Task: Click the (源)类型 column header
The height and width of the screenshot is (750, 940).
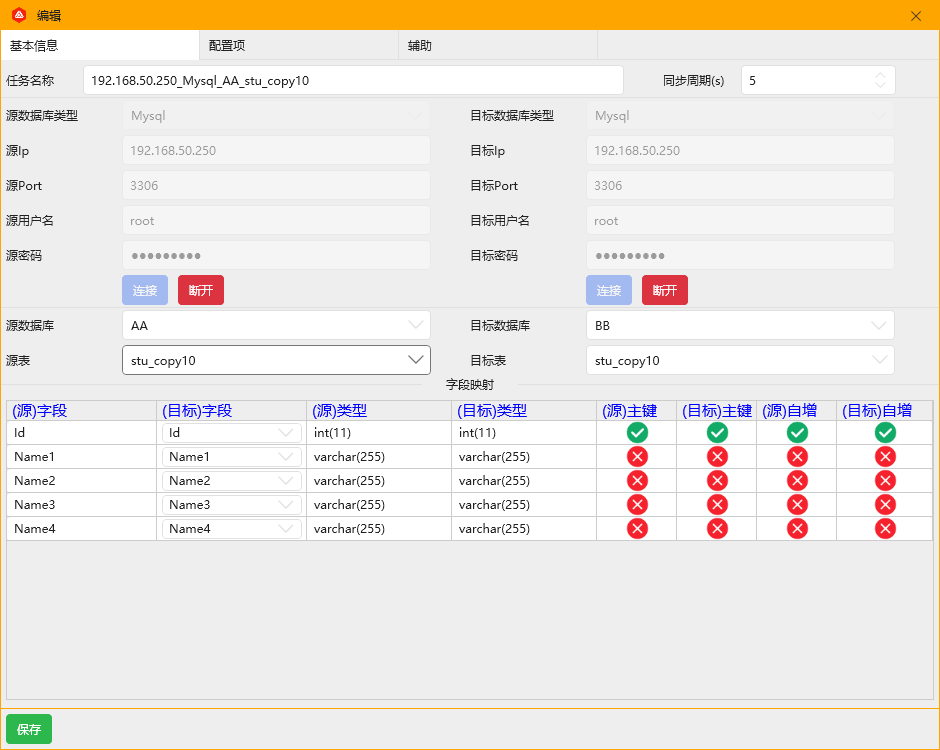Action: (378, 411)
